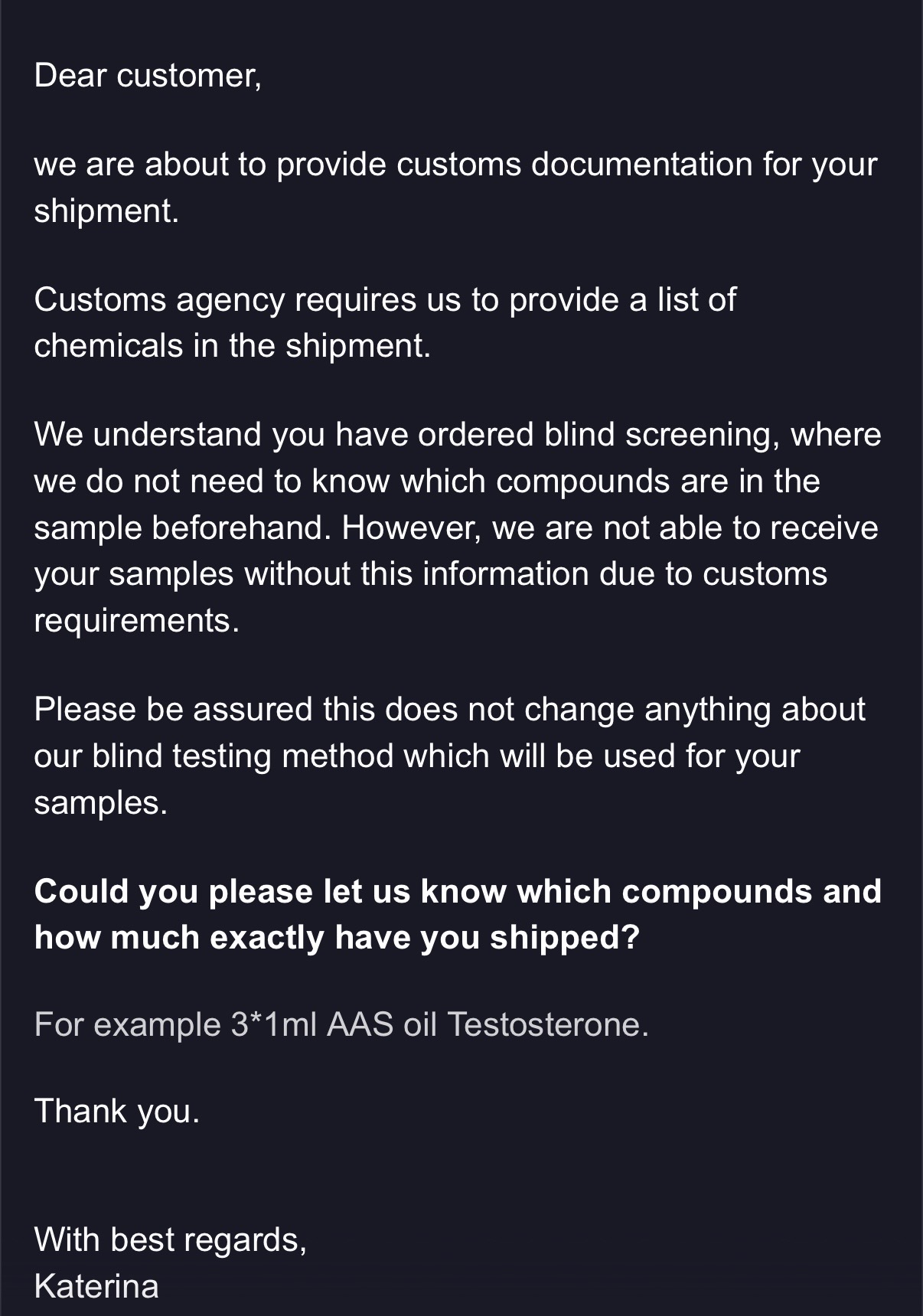Click the 'chemicals in the shipment.' line

click(x=233, y=345)
